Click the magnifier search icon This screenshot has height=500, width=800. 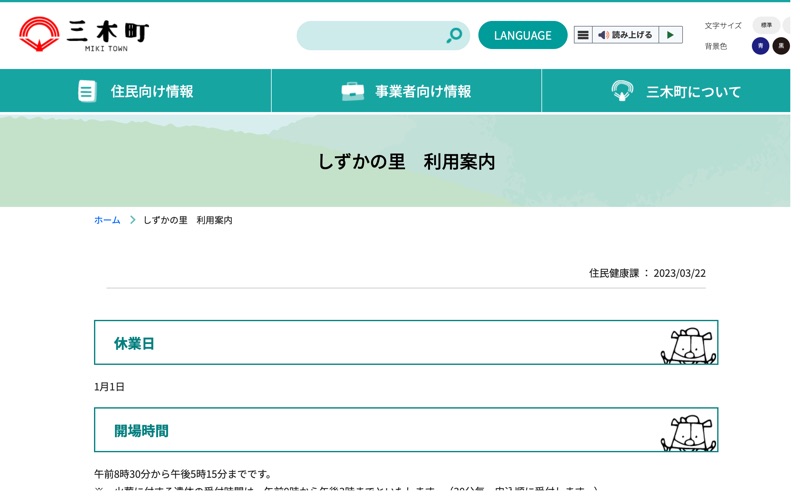(454, 35)
